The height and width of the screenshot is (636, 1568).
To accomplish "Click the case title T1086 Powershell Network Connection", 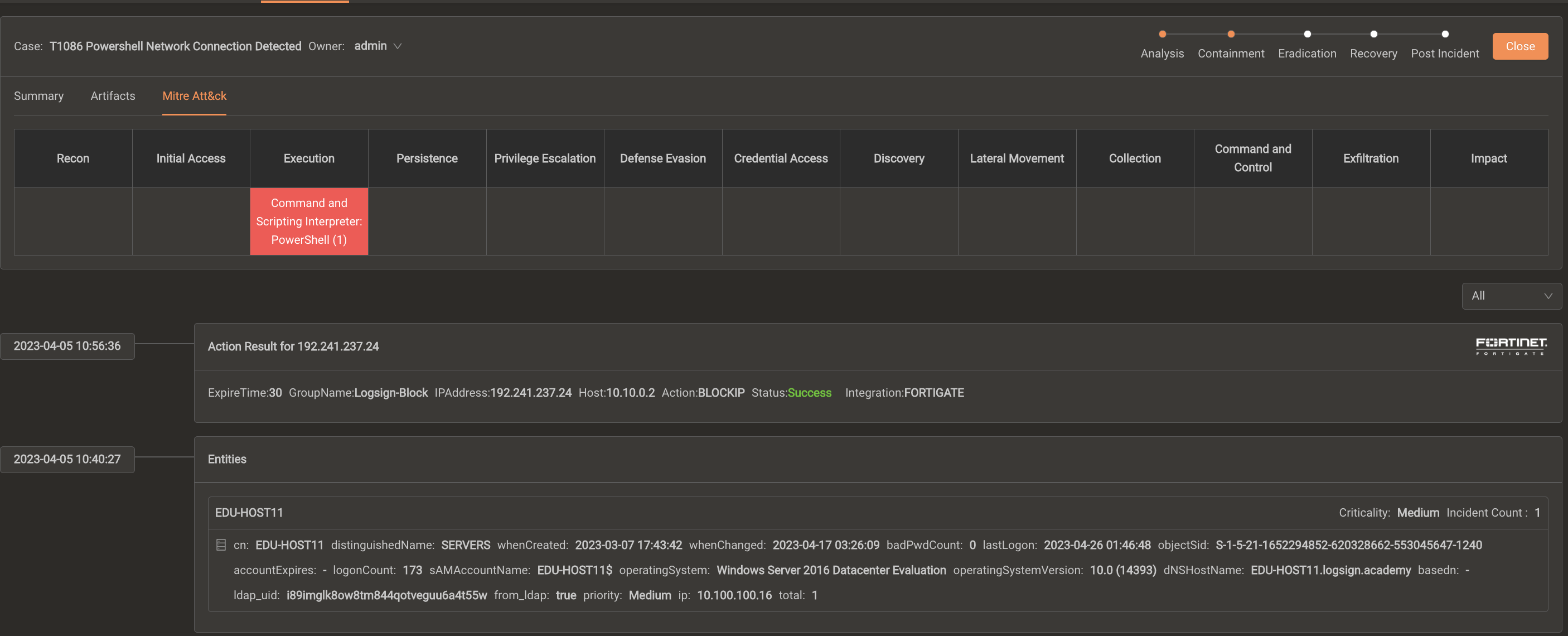I will pos(175,46).
